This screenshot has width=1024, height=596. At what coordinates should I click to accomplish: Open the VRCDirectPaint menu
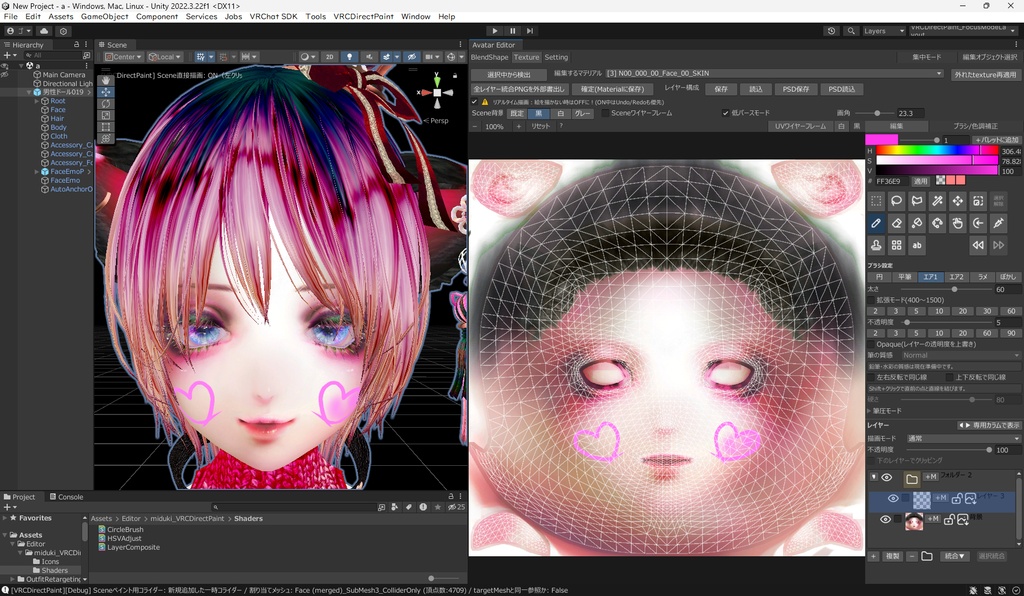click(363, 16)
